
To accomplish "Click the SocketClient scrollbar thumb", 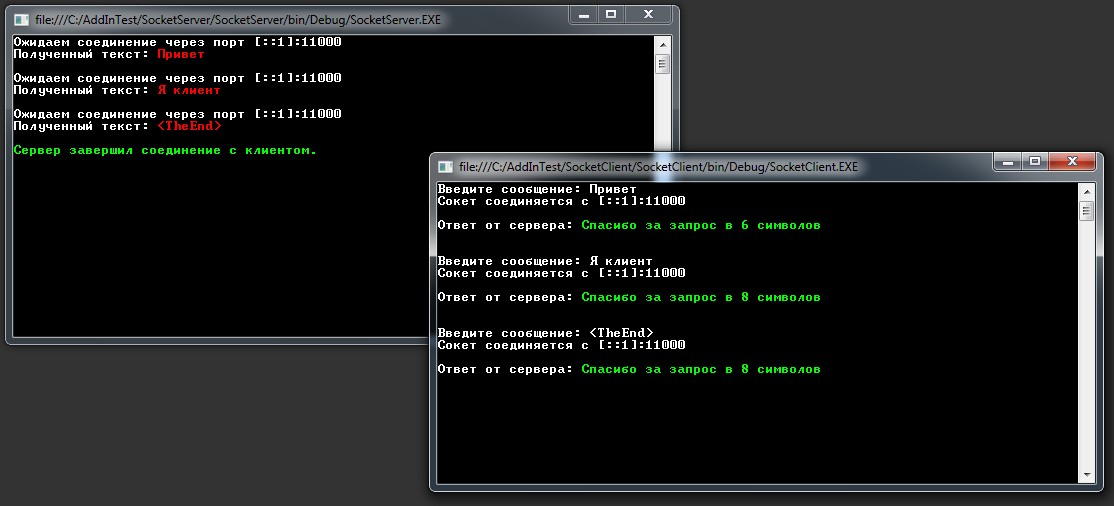I will coord(1086,211).
